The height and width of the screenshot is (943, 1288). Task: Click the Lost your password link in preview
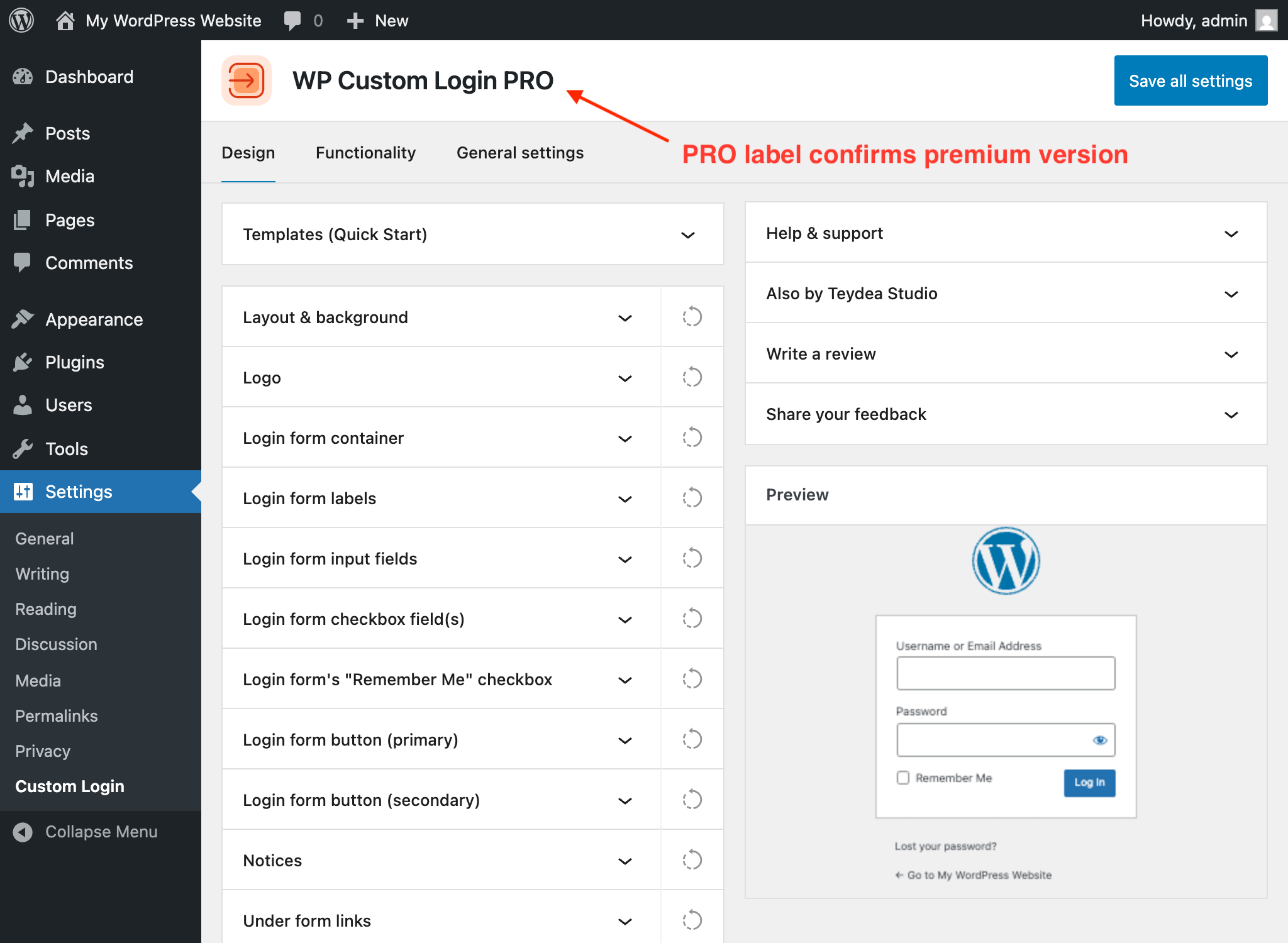[945, 846]
